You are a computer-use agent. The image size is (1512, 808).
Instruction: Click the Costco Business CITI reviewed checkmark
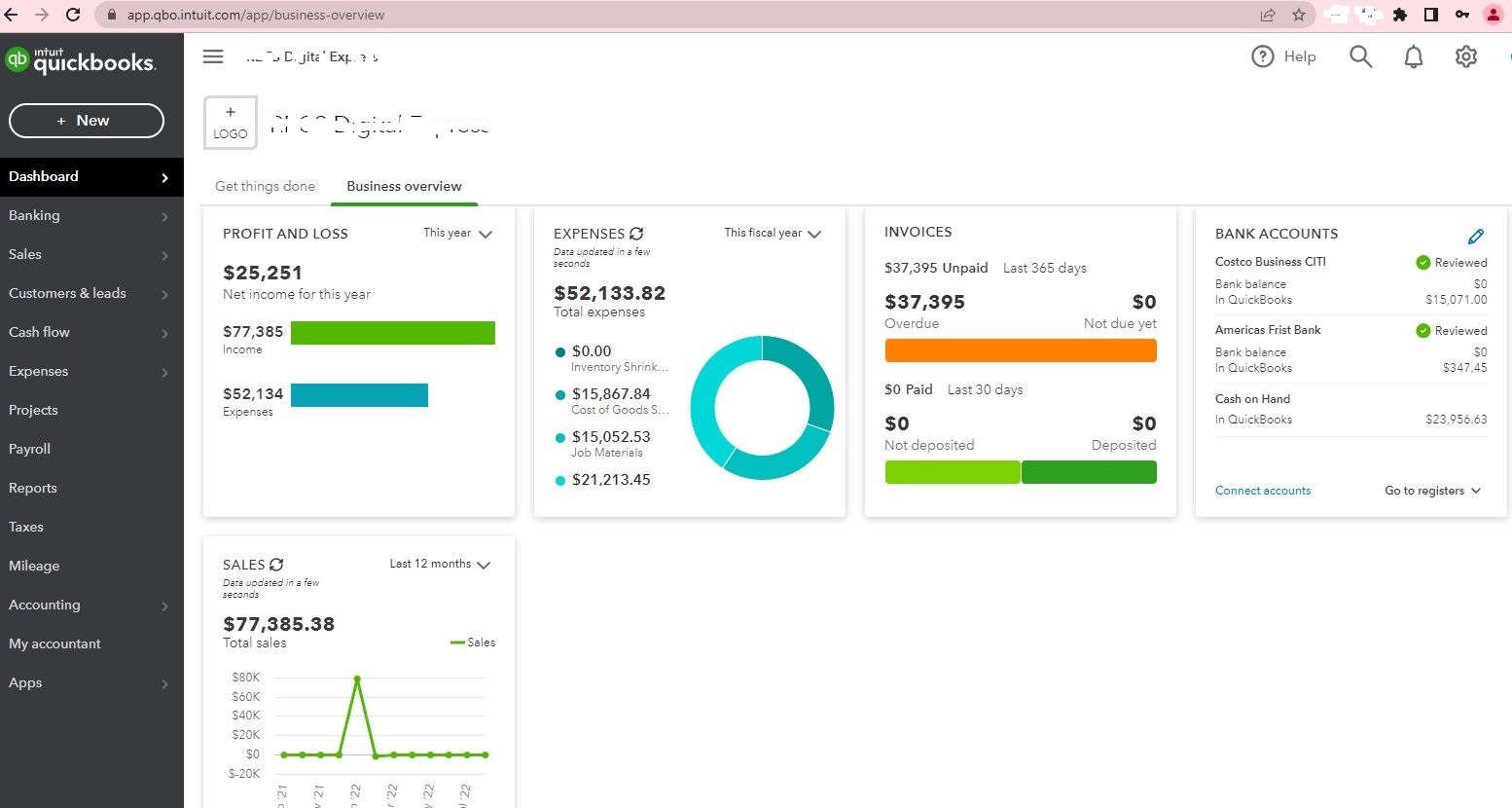(1422, 263)
